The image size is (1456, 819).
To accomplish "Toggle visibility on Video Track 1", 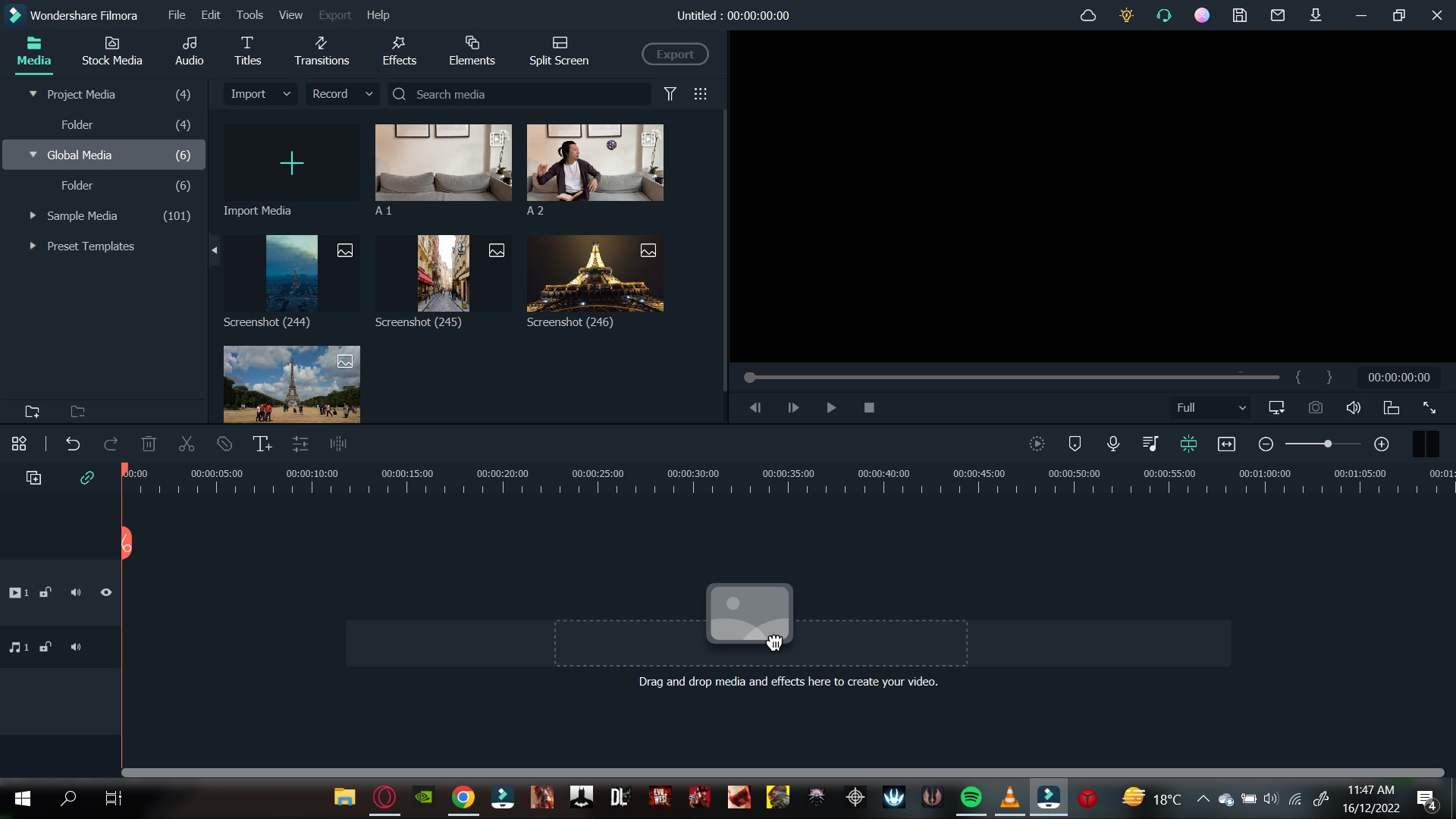I will (106, 592).
